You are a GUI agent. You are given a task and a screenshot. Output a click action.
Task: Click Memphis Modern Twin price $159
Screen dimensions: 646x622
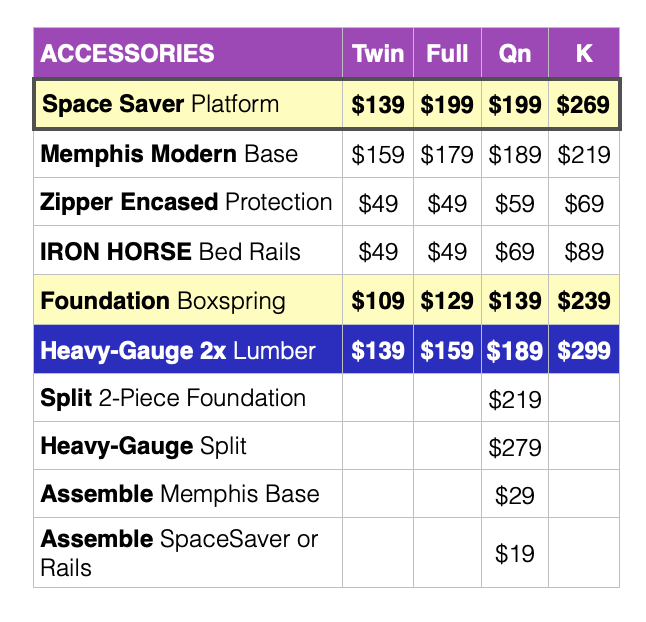coord(378,155)
